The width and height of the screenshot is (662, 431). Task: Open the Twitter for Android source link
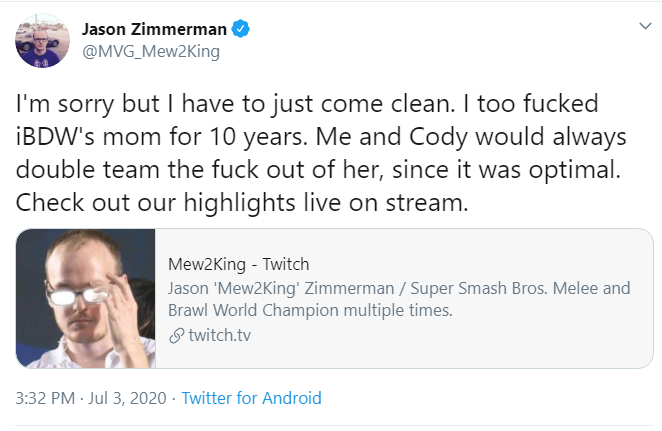pos(251,398)
